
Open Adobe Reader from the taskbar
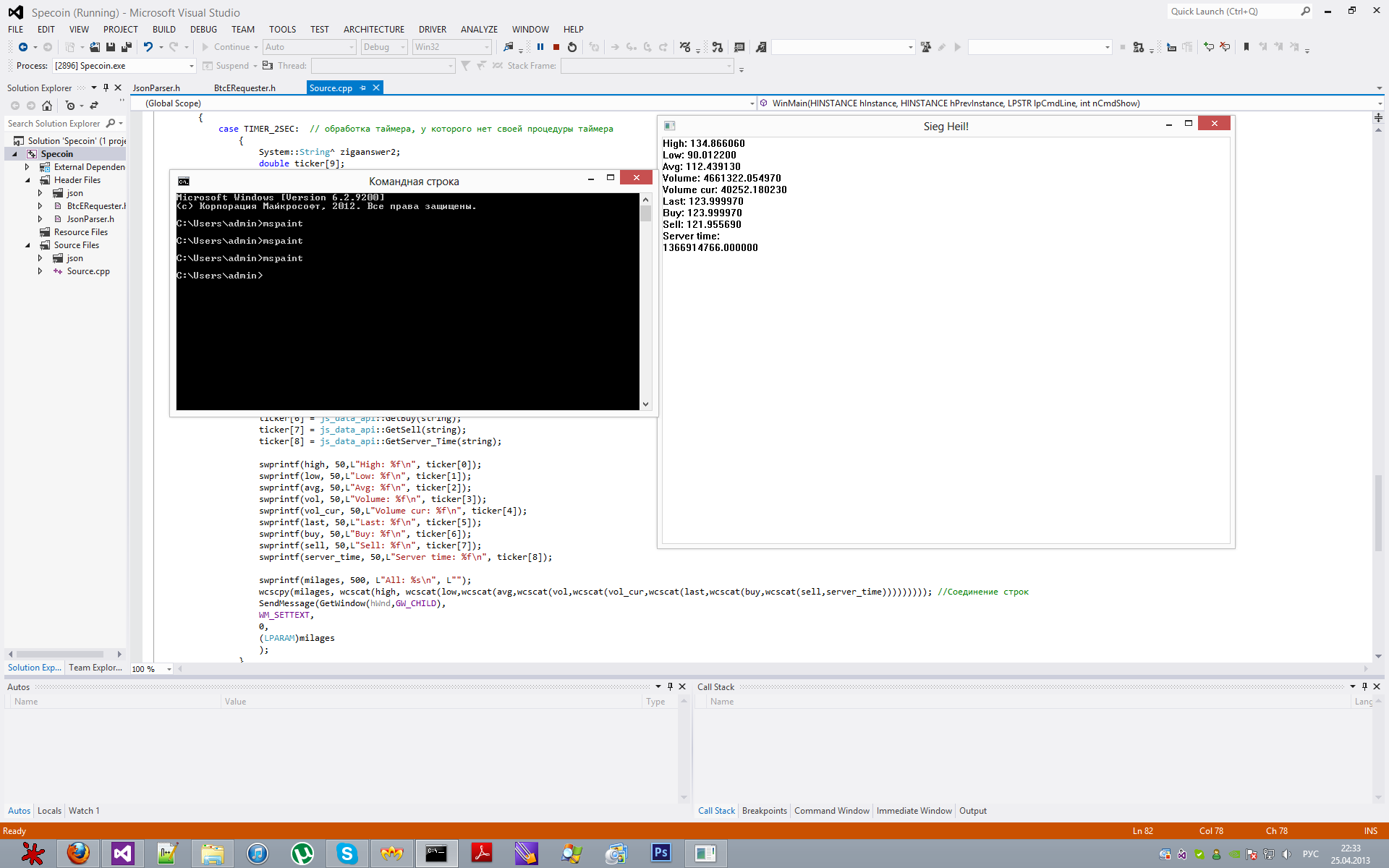pos(482,854)
